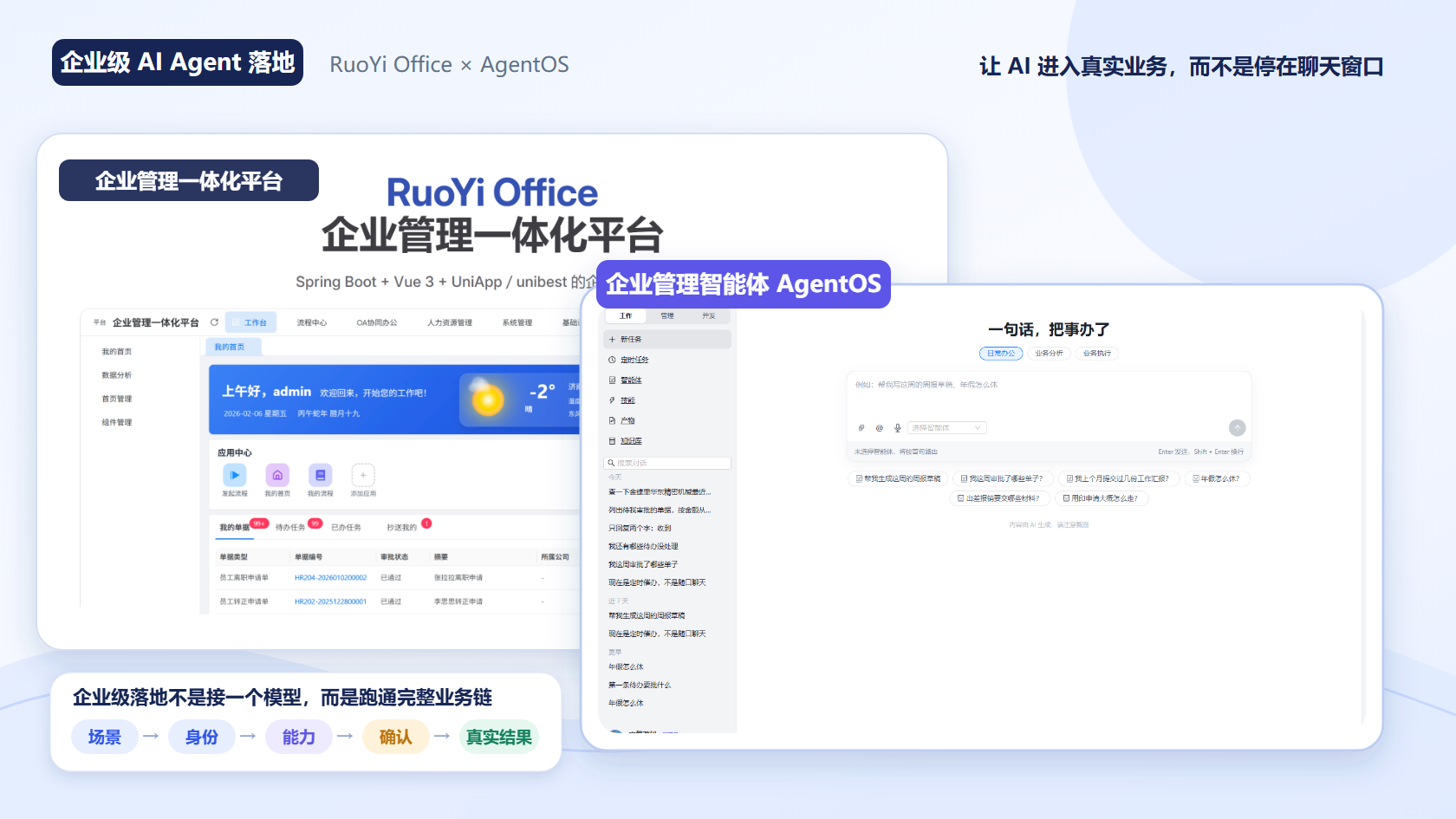Open the 选择智能体 dropdown
Image resolution: width=1456 pixels, height=819 pixels.
click(947, 428)
